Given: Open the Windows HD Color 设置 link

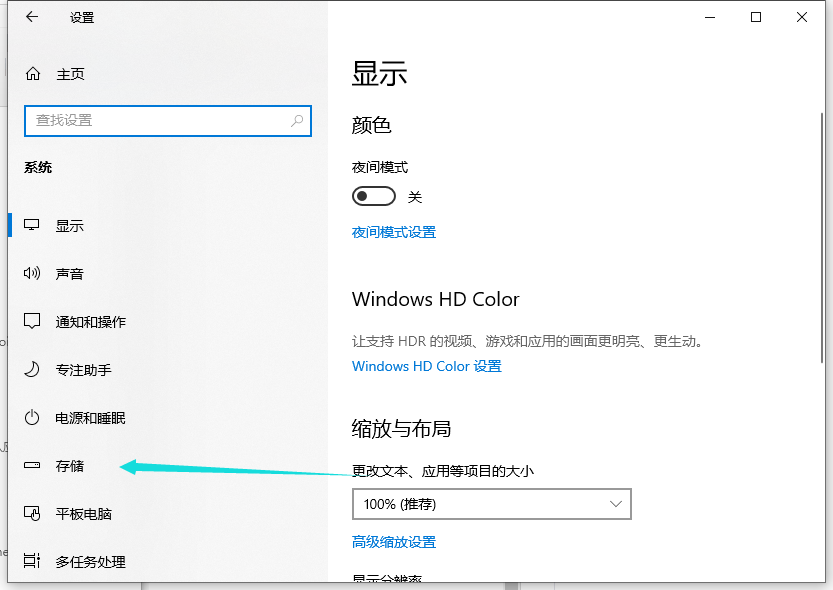Looking at the screenshot, I should (426, 366).
